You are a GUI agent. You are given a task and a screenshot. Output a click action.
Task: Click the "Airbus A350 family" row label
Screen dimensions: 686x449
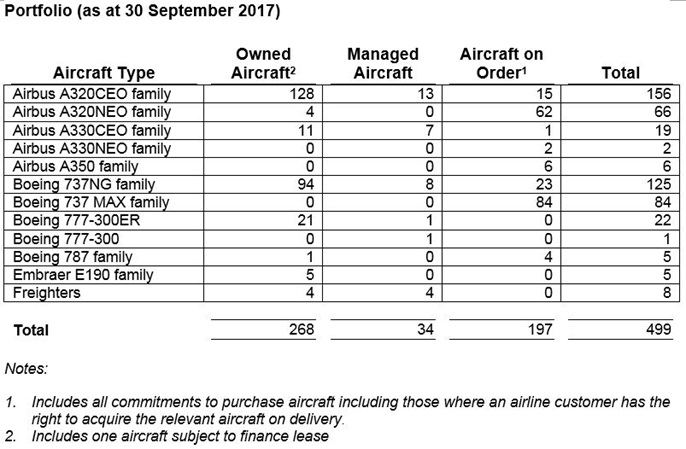coord(76,166)
